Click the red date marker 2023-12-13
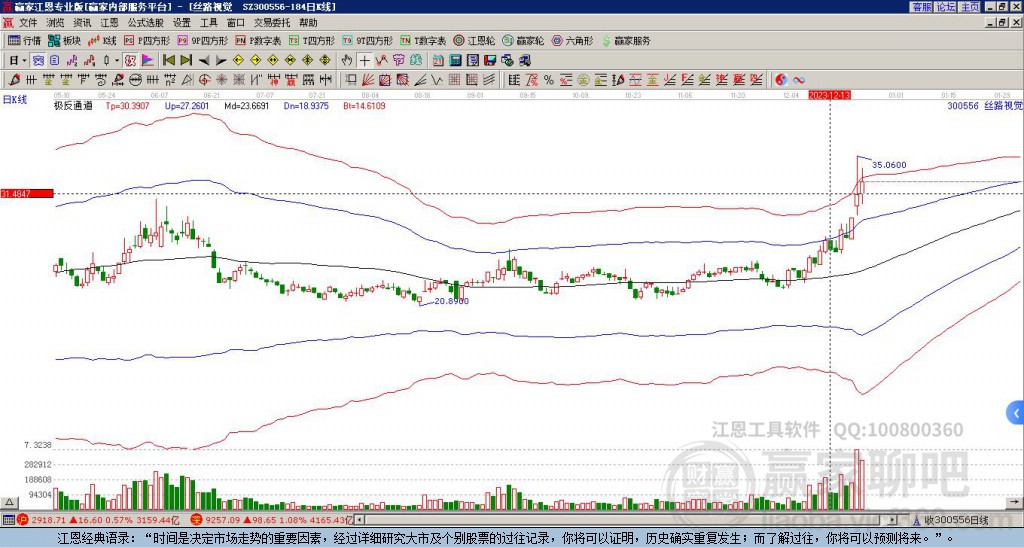 click(830, 95)
